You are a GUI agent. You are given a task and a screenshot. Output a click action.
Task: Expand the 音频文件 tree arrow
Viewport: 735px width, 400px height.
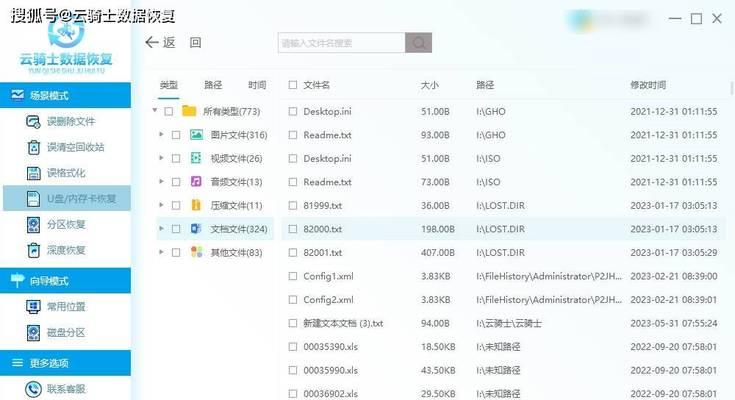click(161, 181)
